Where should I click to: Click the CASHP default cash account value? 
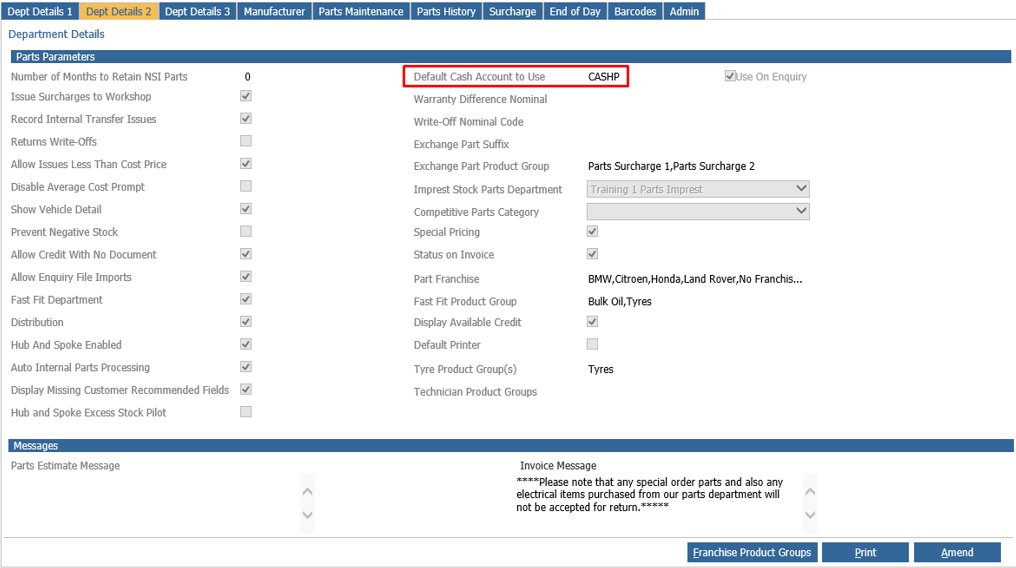[x=603, y=76]
